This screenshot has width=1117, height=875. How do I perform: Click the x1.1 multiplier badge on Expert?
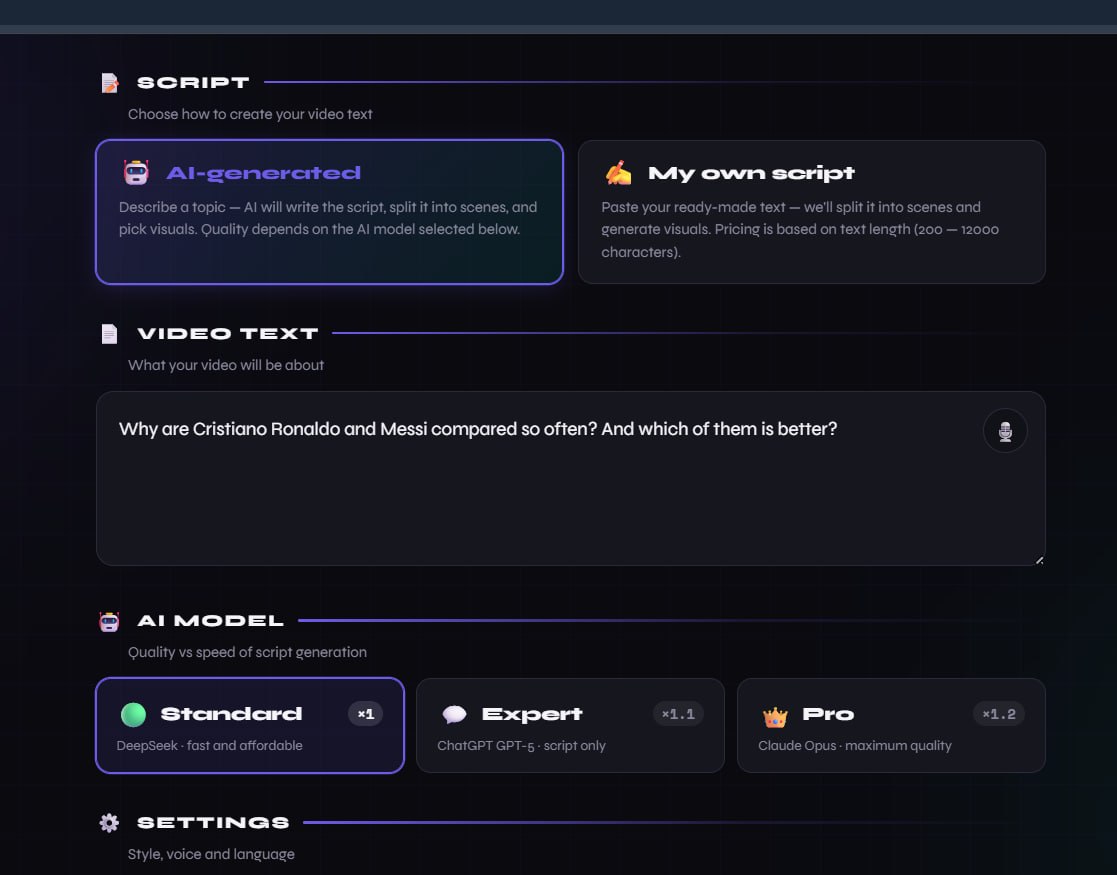678,714
